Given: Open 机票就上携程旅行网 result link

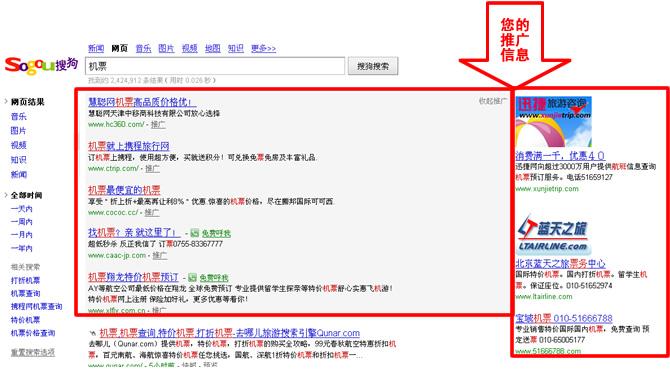Looking at the screenshot, I should [129, 146].
